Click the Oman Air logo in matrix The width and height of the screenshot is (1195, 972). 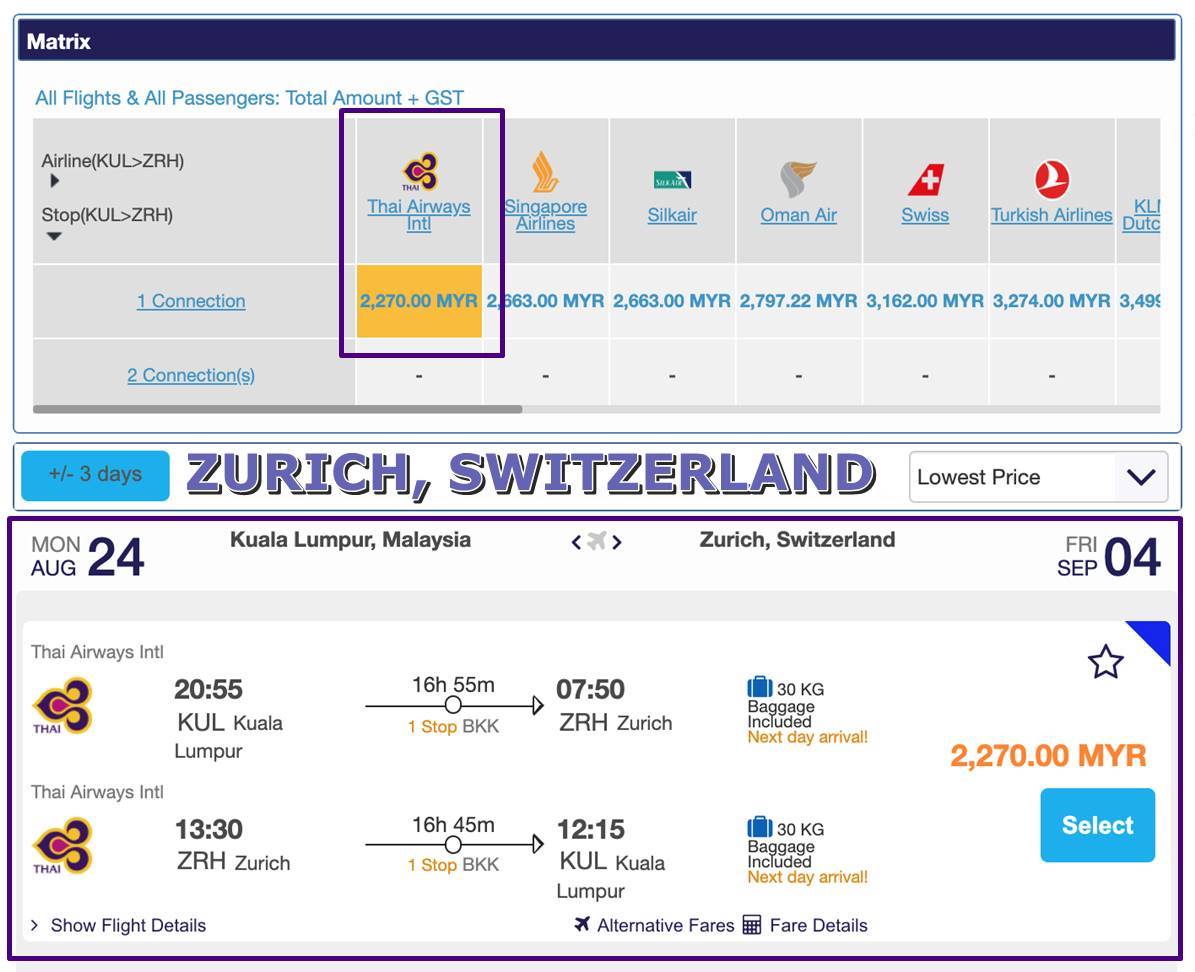(798, 179)
